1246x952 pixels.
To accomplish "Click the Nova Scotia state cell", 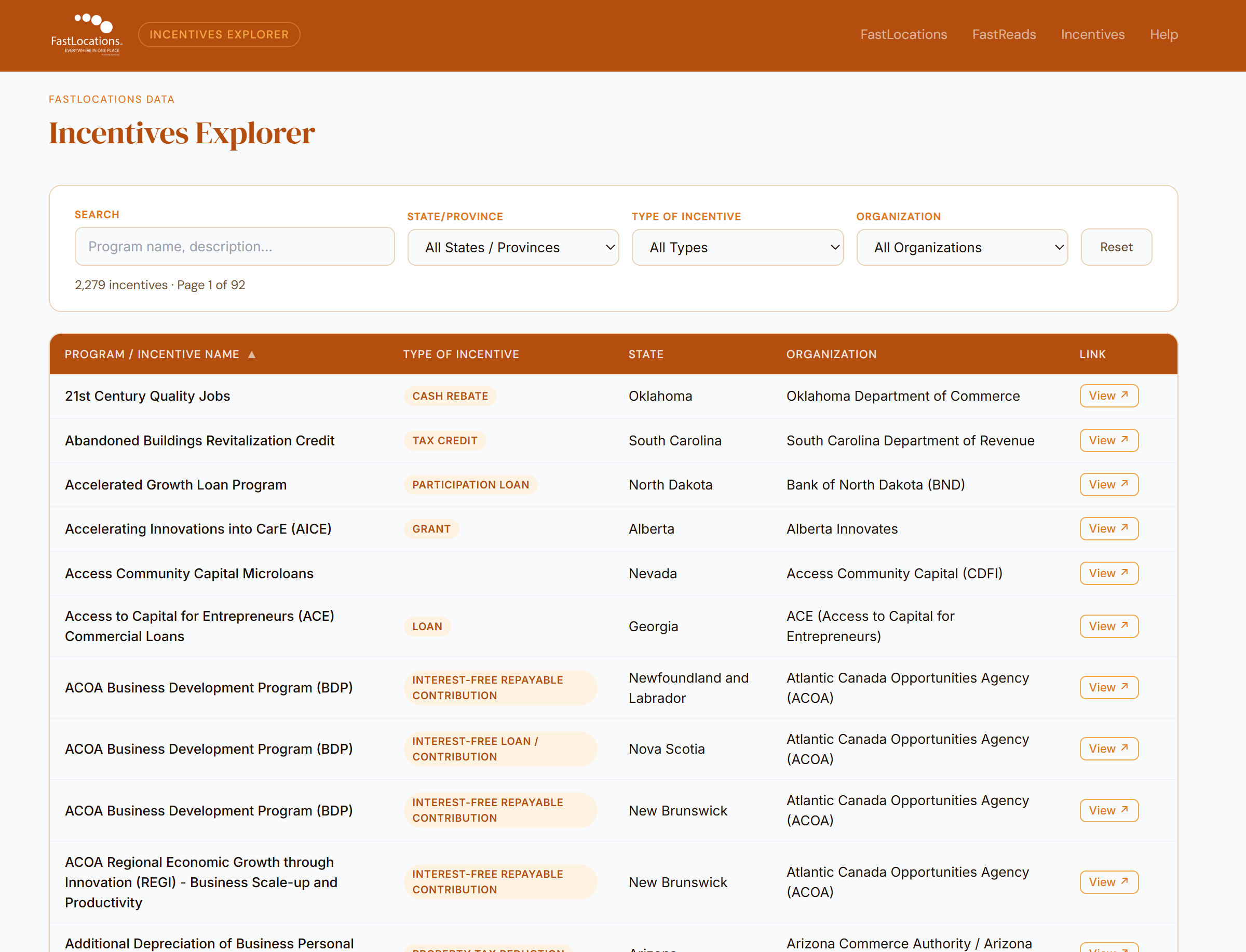I will [666, 749].
